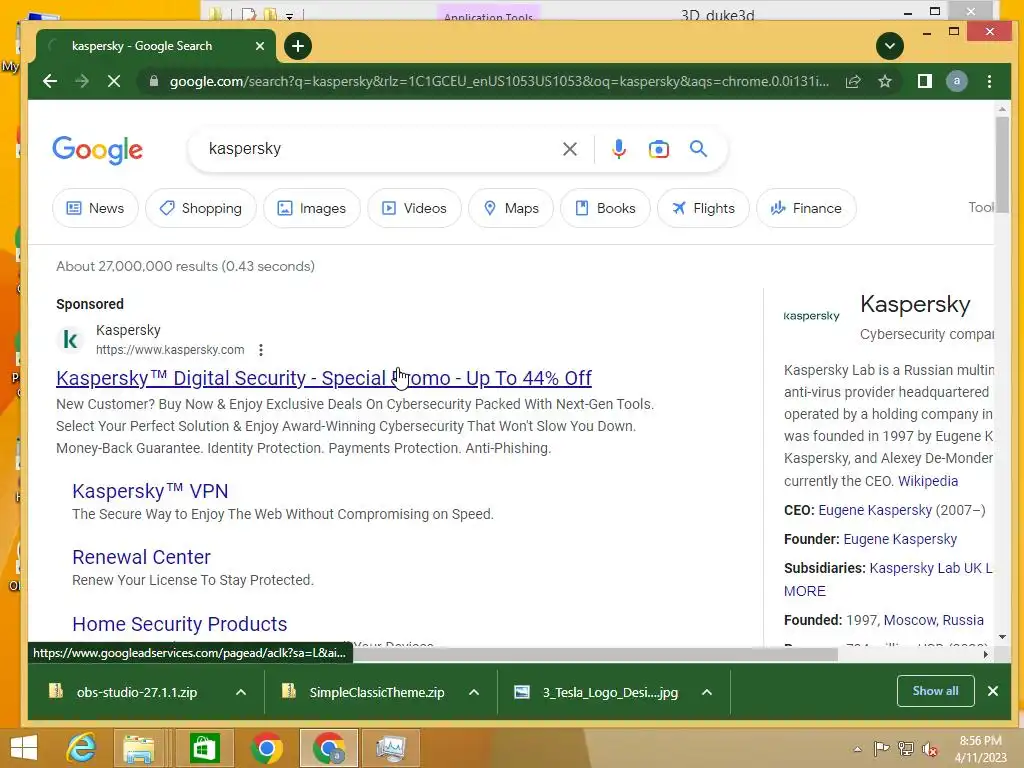Screen dimensions: 1024x768
Task: Open Windows Store from taskbar
Action: (204, 748)
